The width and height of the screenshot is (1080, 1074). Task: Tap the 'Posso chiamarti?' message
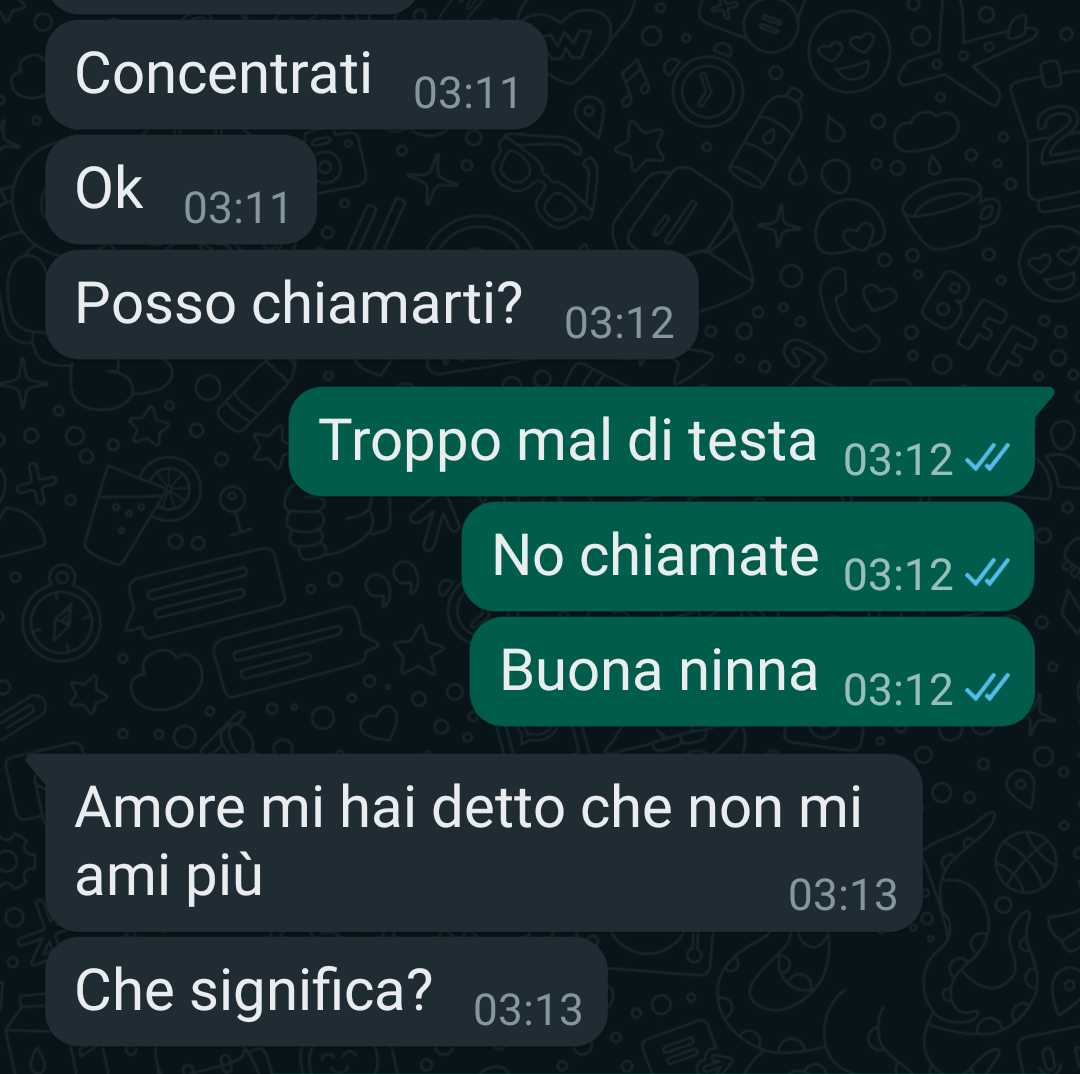pos(372,304)
